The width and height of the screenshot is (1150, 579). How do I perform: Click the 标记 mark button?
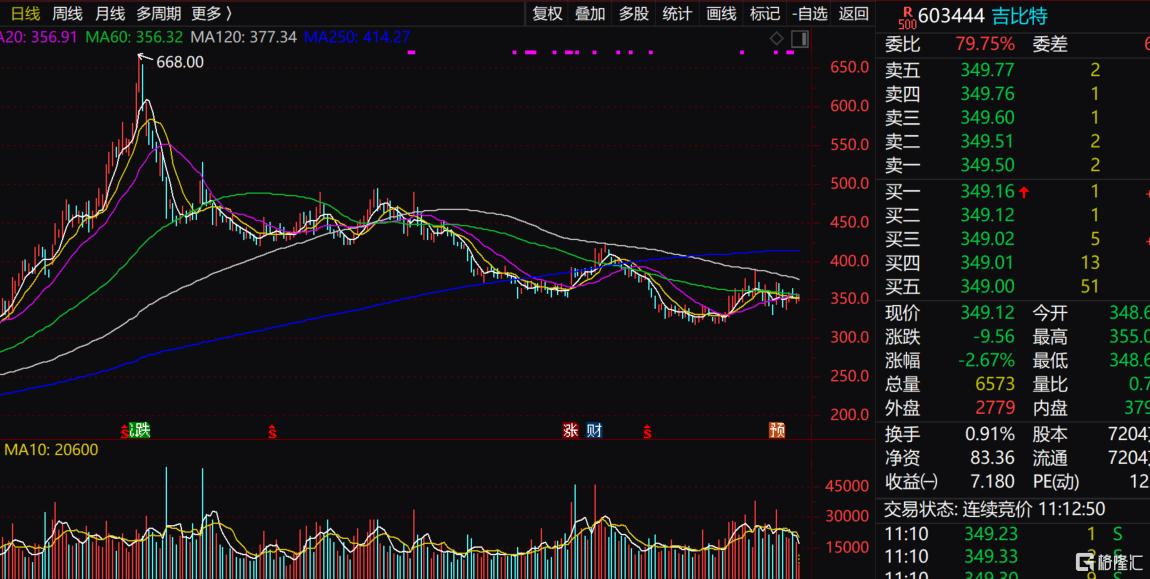[764, 13]
